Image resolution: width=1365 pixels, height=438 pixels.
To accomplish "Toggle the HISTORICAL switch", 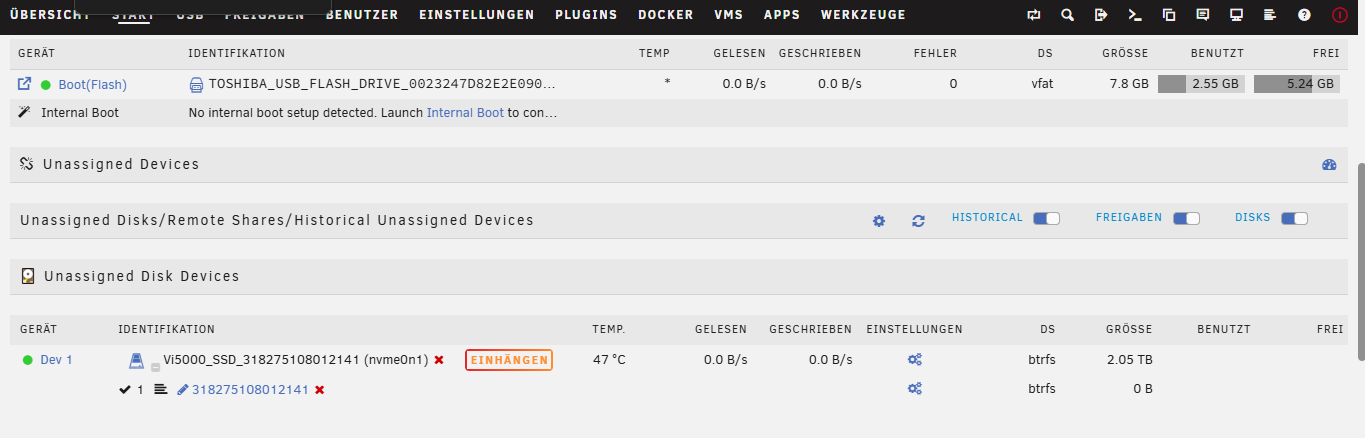I will [x=1046, y=218].
